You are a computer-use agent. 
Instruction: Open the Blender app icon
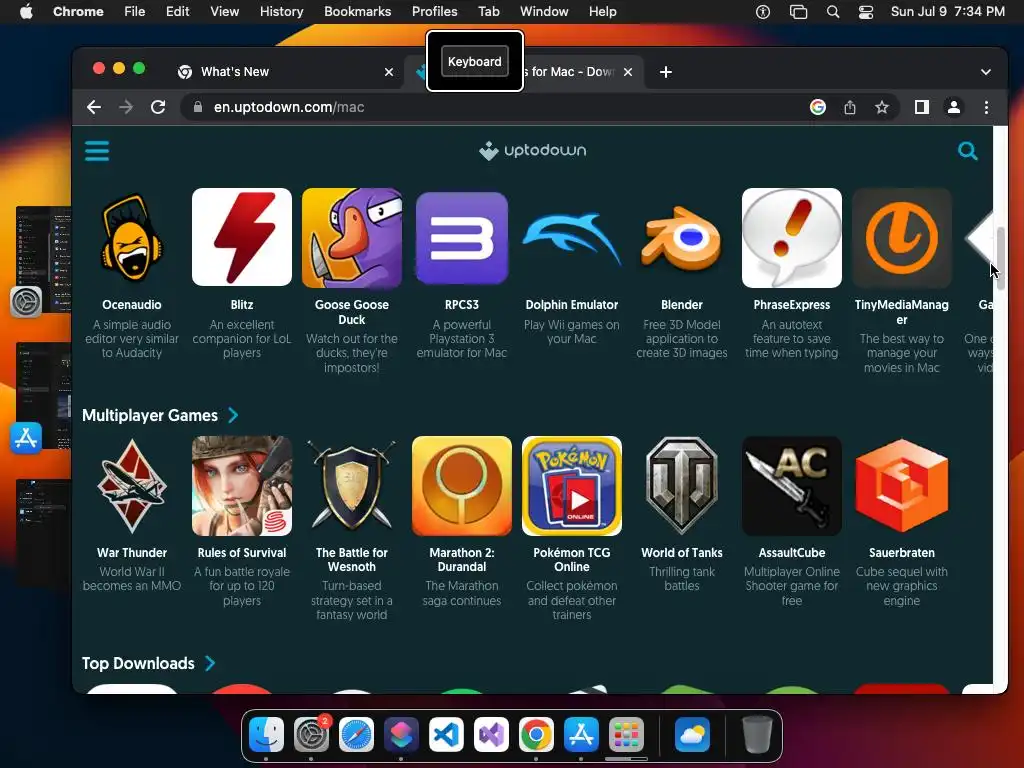tap(682, 238)
